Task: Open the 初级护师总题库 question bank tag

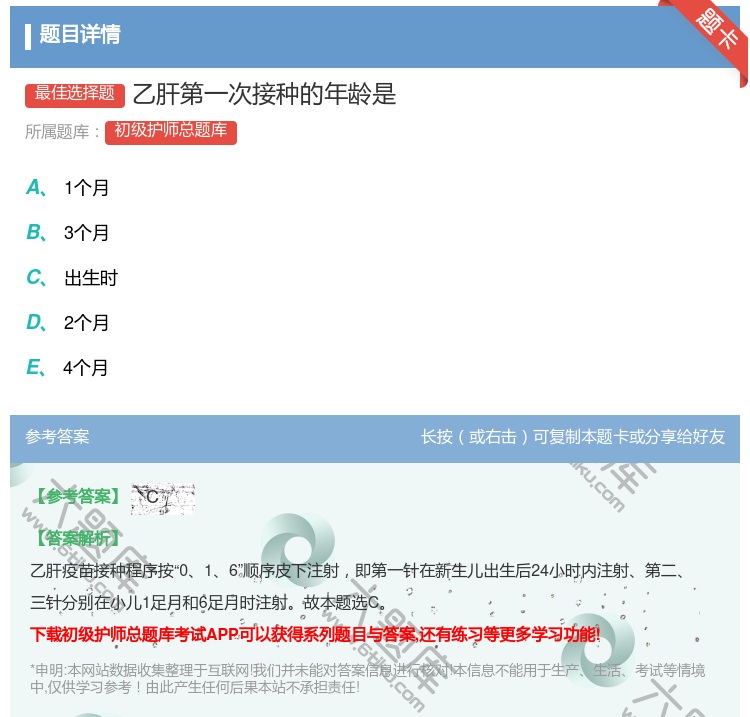Action: tap(171, 131)
